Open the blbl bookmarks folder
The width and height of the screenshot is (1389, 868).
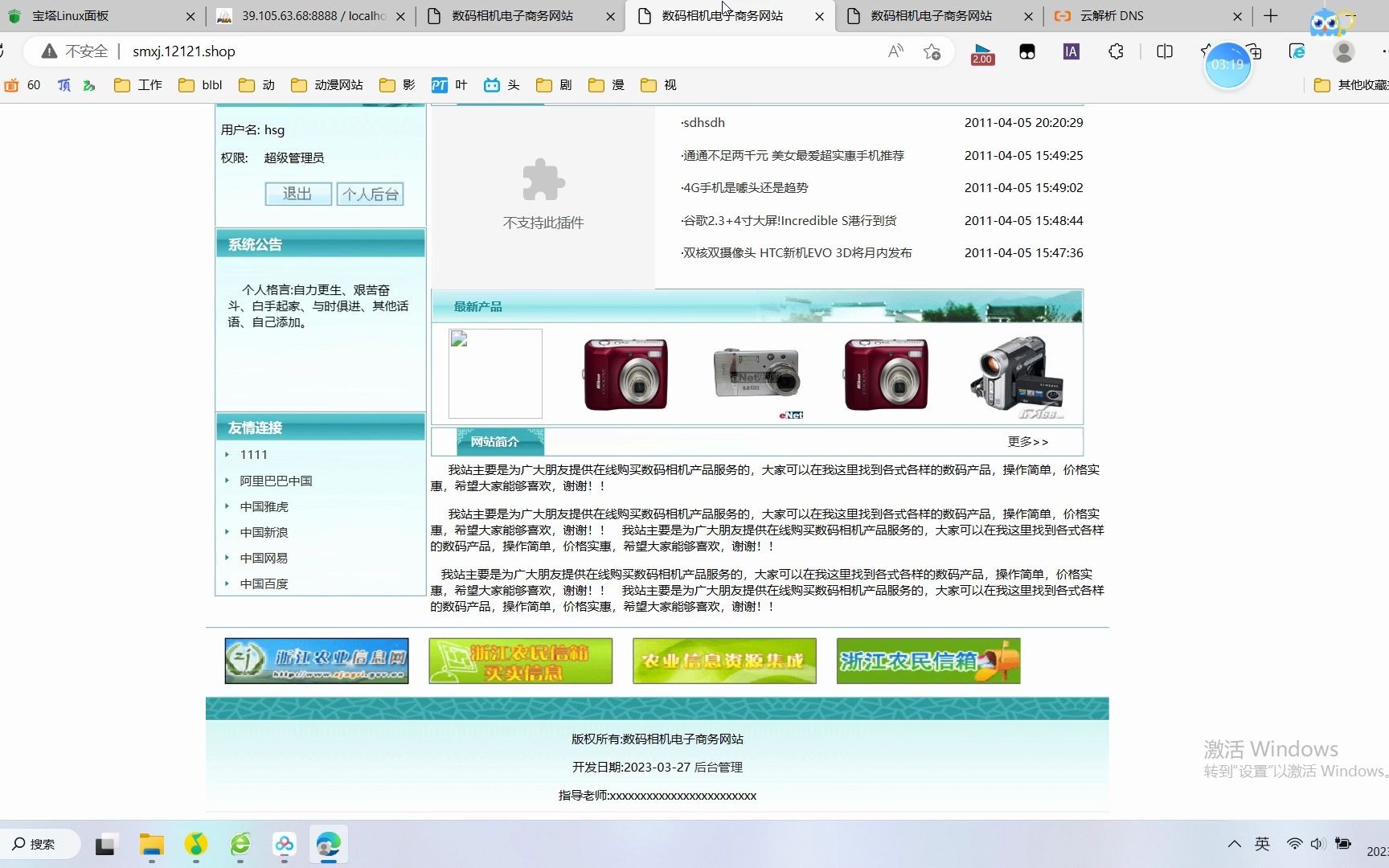coord(200,85)
